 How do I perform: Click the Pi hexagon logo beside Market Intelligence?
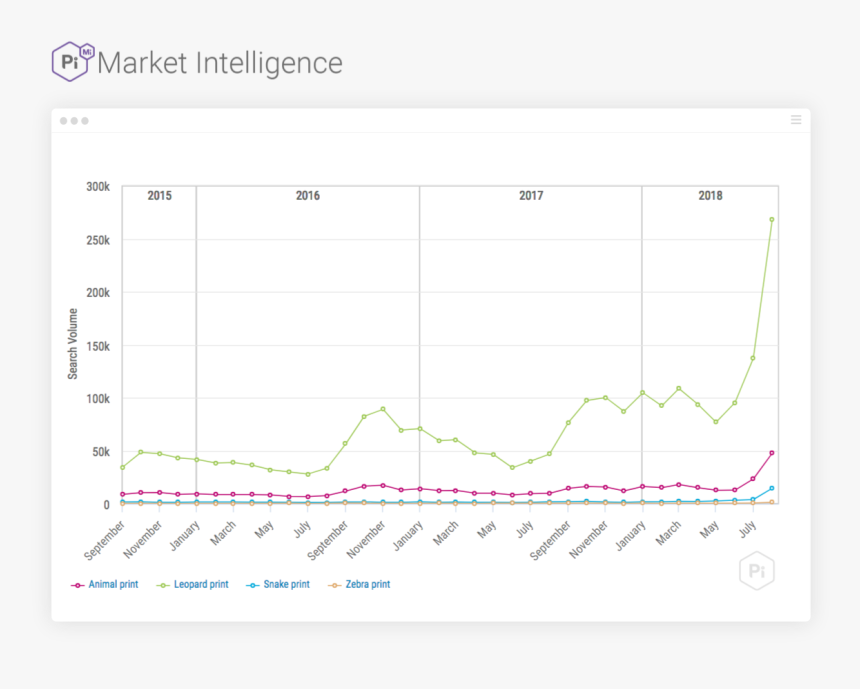(72, 61)
